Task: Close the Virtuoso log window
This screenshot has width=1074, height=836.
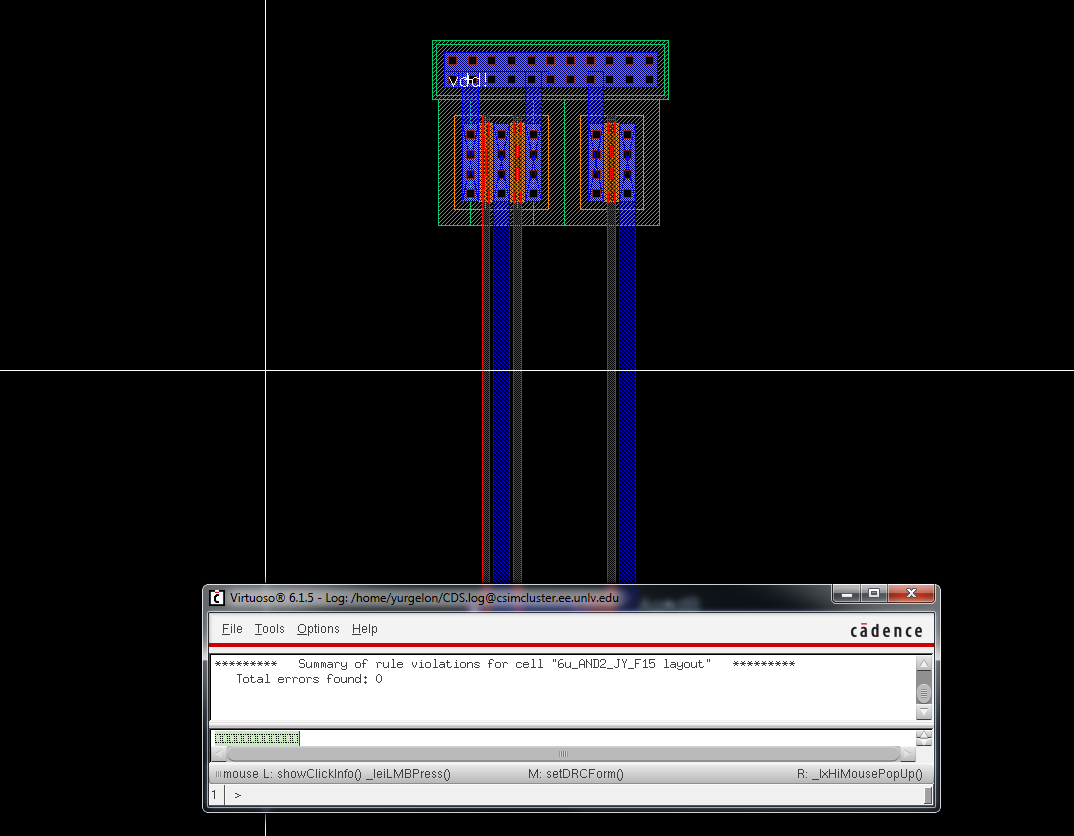Action: pos(910,594)
